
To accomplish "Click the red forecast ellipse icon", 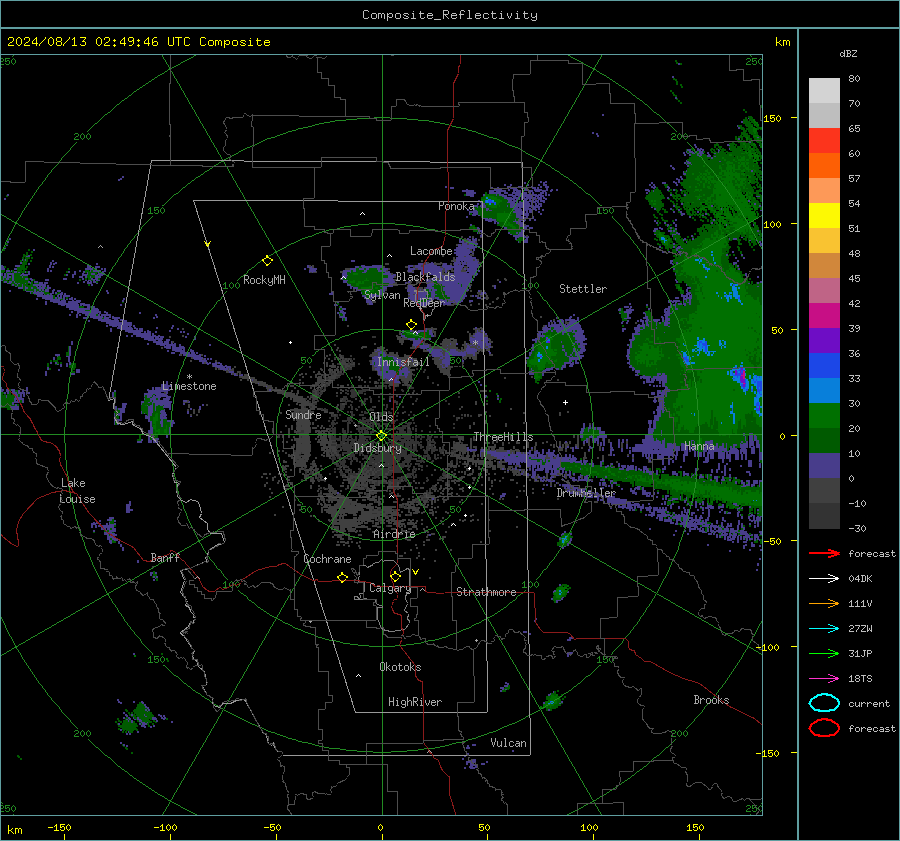I will click(x=824, y=728).
